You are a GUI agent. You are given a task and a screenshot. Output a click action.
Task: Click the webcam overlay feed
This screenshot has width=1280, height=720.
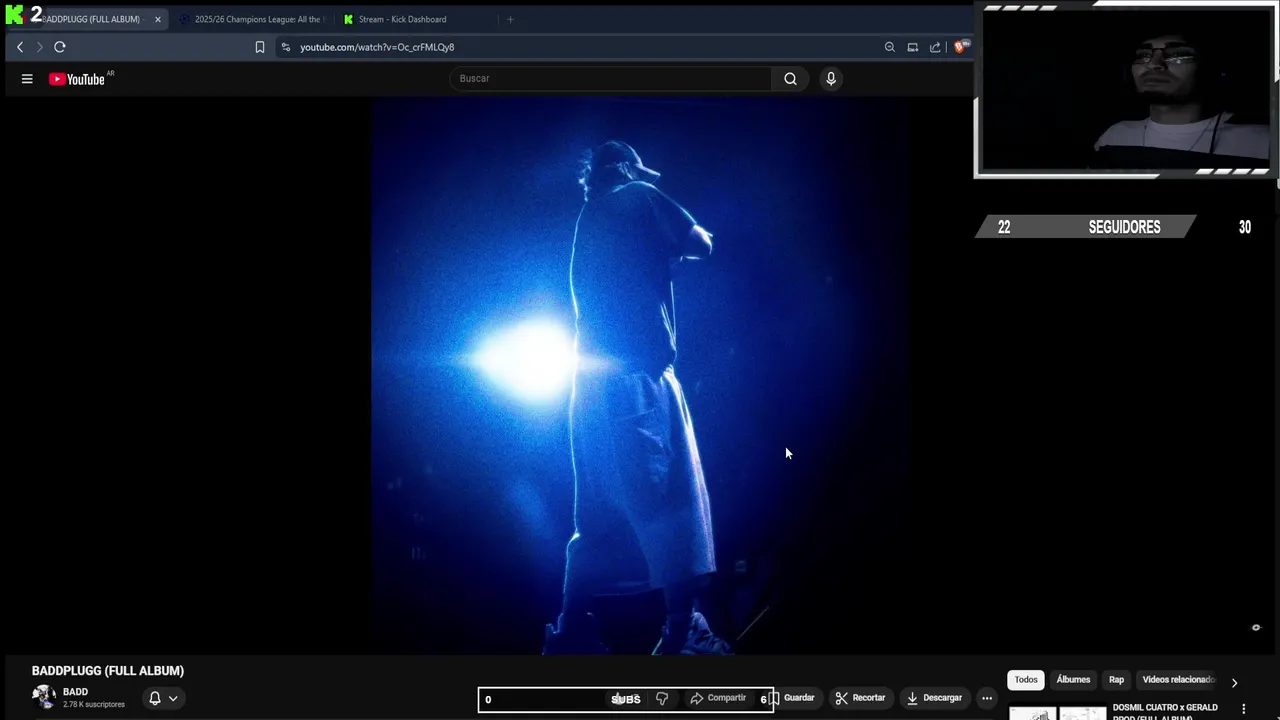(1126, 90)
